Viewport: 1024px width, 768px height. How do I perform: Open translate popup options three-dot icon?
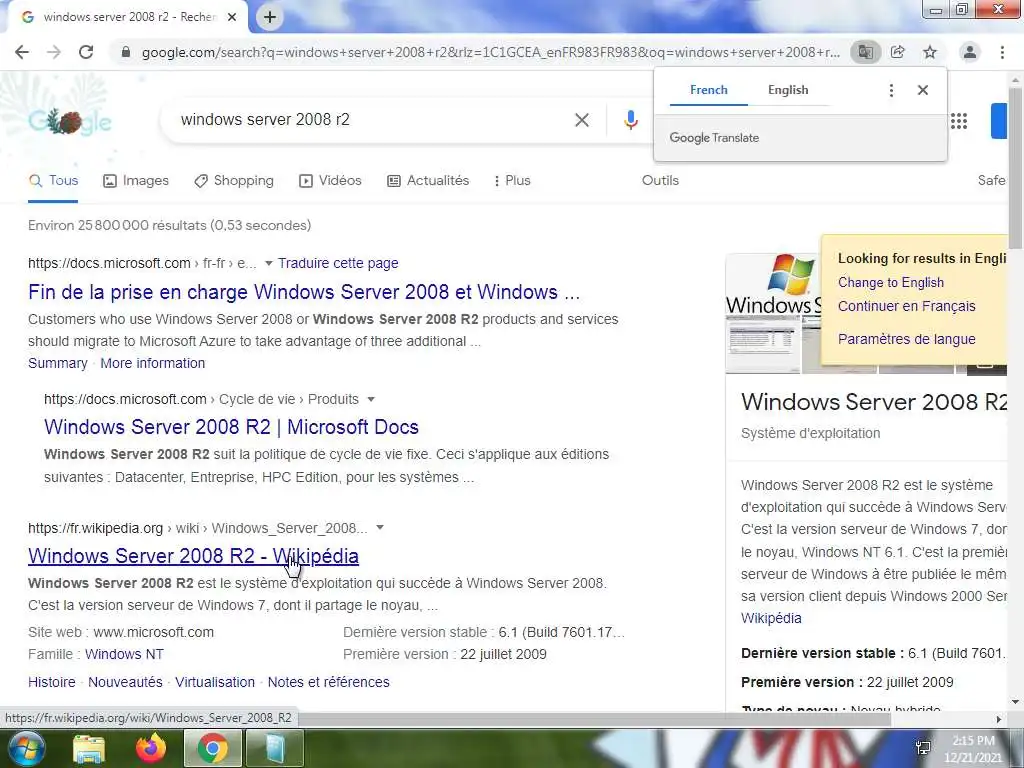coord(891,90)
